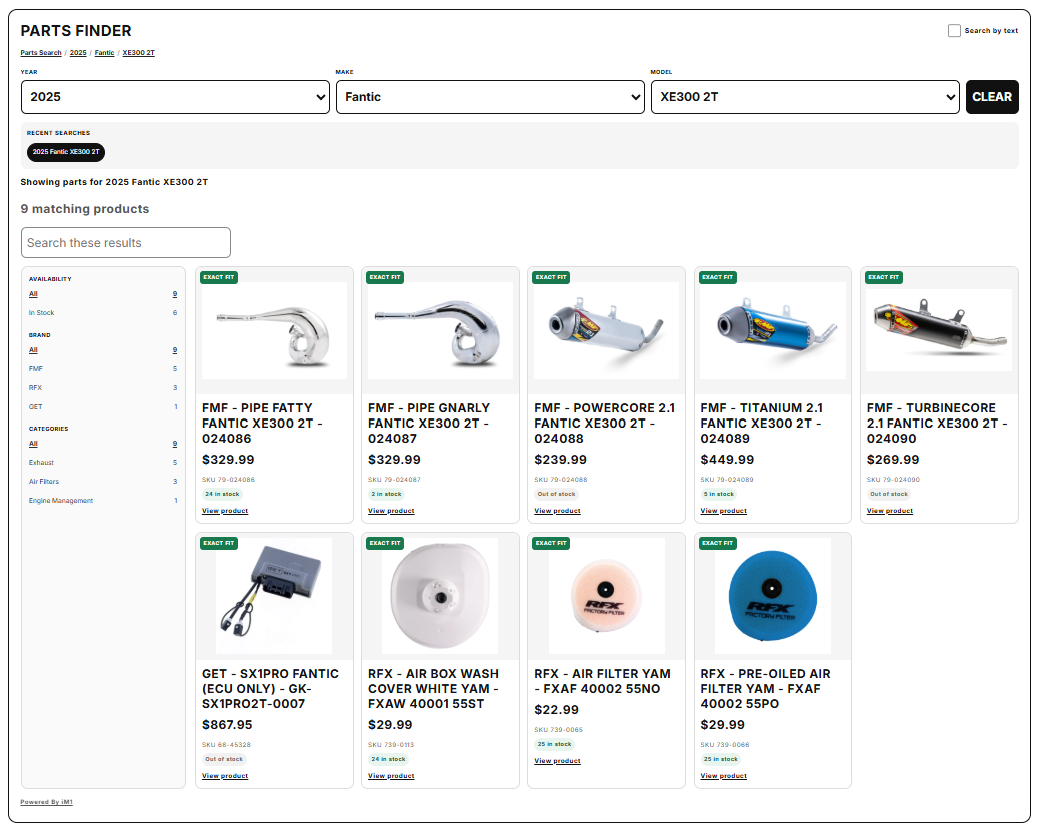
Task: Open the blue RFX pre-oiled filter image
Action: [773, 596]
